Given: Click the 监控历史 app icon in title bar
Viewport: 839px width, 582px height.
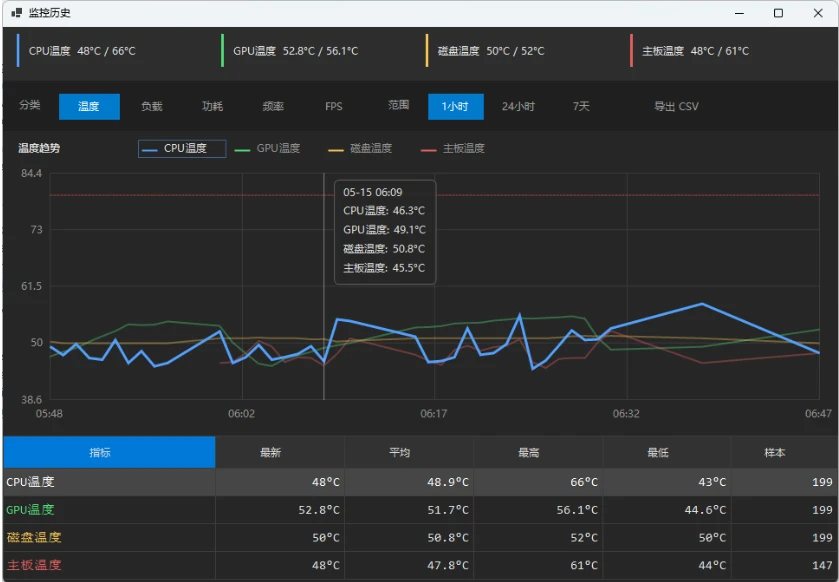Looking at the screenshot, I should tap(17, 13).
